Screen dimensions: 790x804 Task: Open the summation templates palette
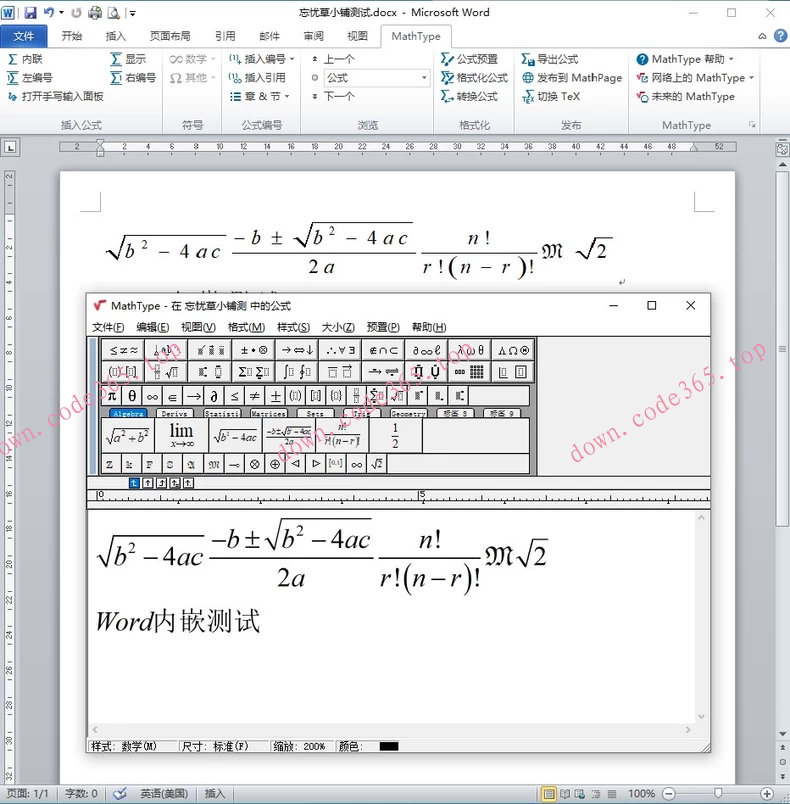click(x=252, y=372)
